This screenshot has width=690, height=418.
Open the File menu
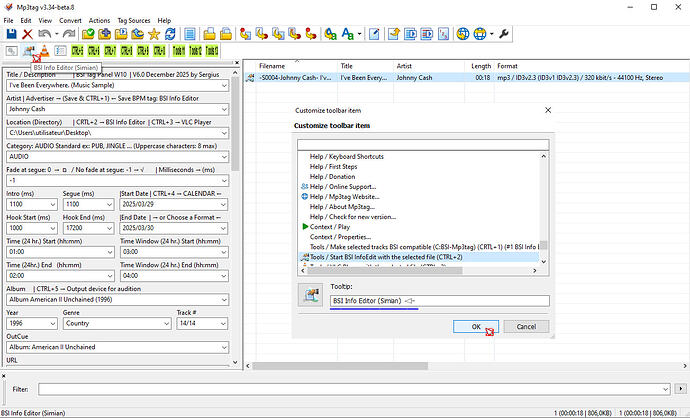[8, 20]
